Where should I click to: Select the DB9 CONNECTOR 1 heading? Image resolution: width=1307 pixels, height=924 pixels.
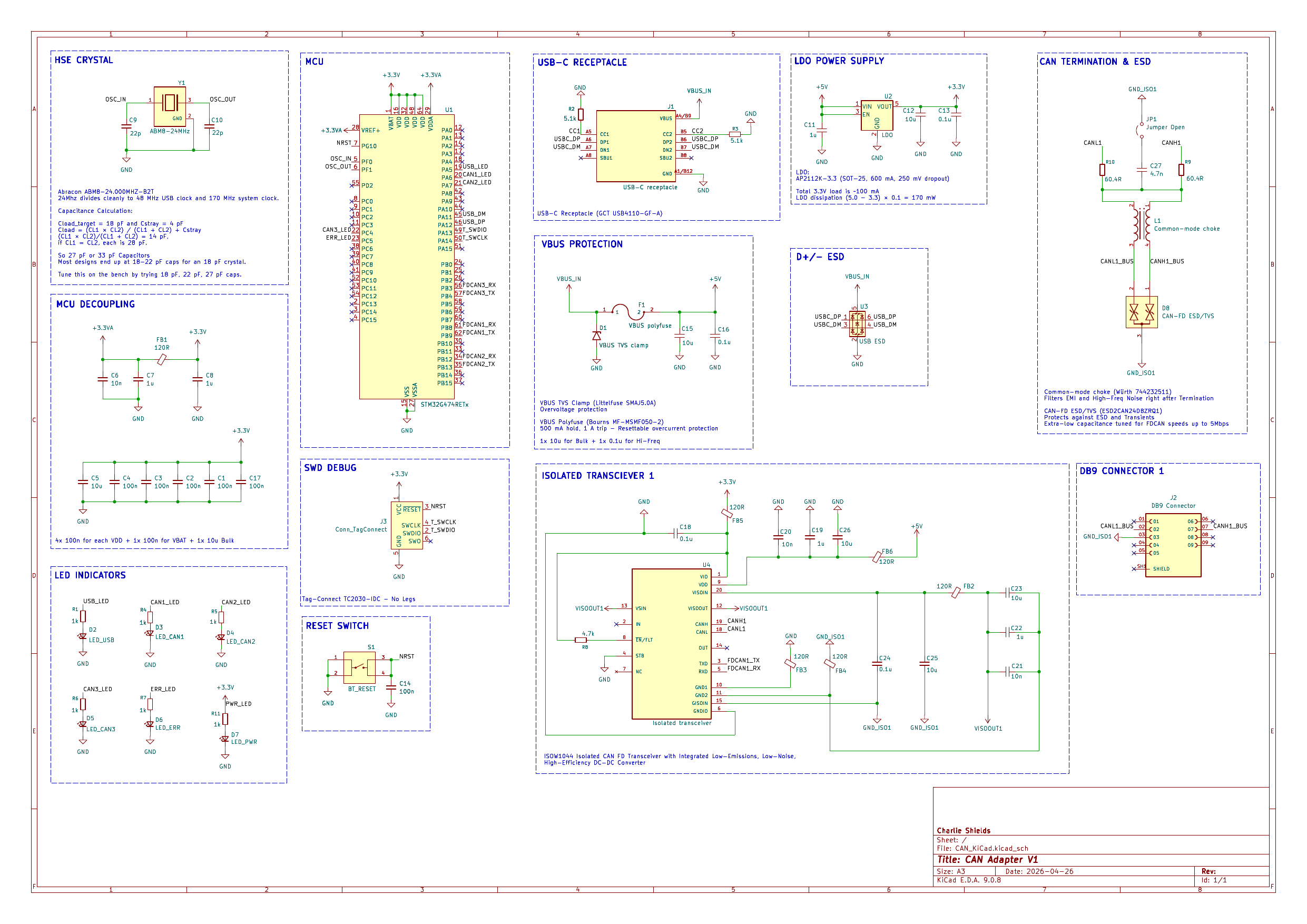point(1122,471)
